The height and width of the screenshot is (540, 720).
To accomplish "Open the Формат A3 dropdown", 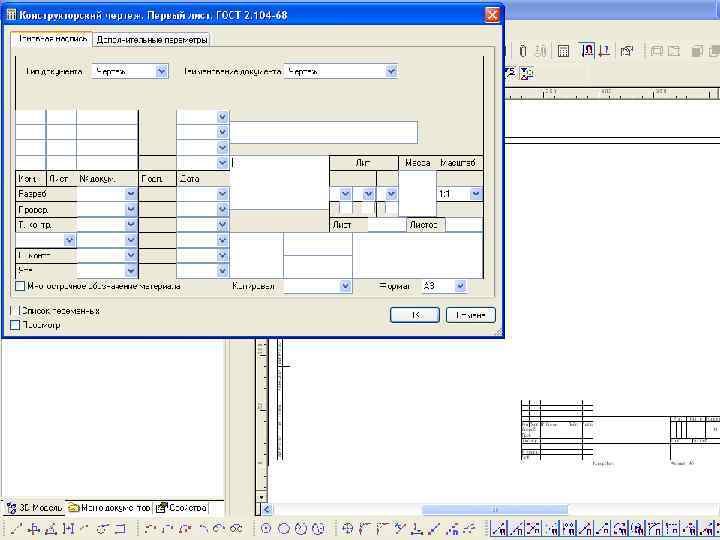I will [460, 286].
